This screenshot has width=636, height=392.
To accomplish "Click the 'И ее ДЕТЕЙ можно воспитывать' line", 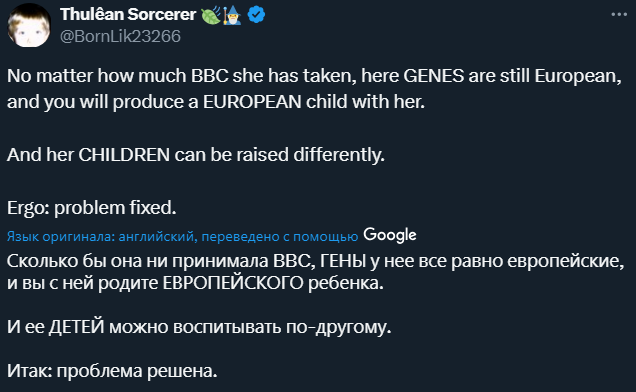I will 199,327.
